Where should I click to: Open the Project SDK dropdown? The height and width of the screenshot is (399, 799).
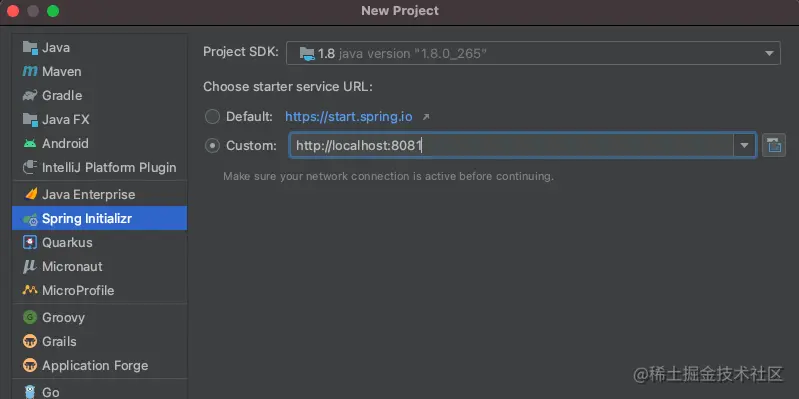point(533,54)
